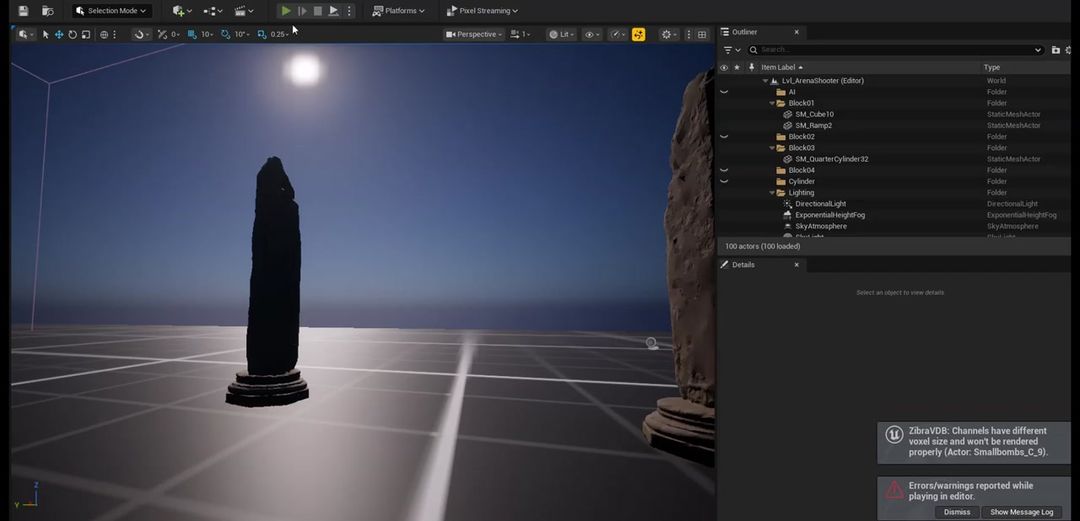Click the Skip/Advance frame button
Image resolution: width=1080 pixels, height=521 pixels.
[x=302, y=11]
